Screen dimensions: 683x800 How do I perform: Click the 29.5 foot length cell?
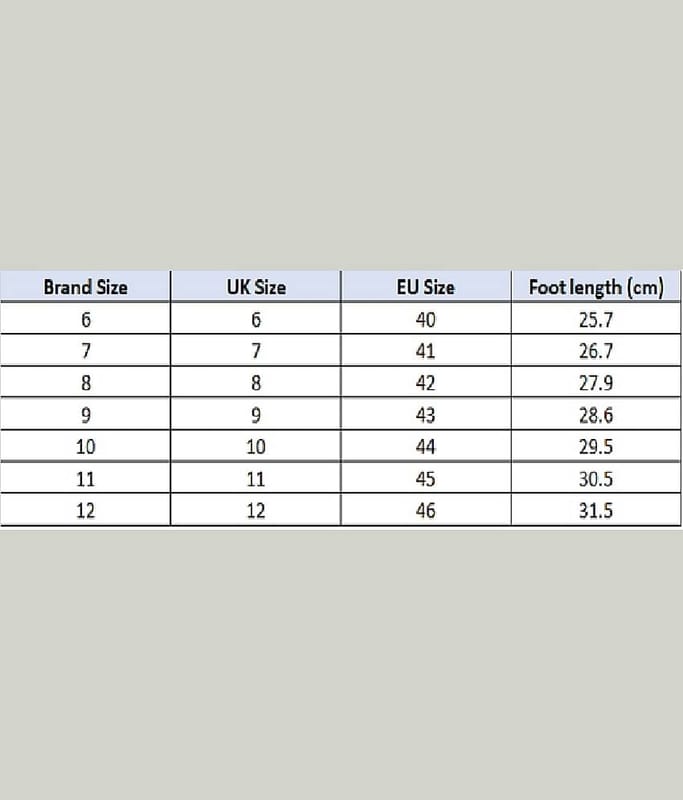point(596,446)
